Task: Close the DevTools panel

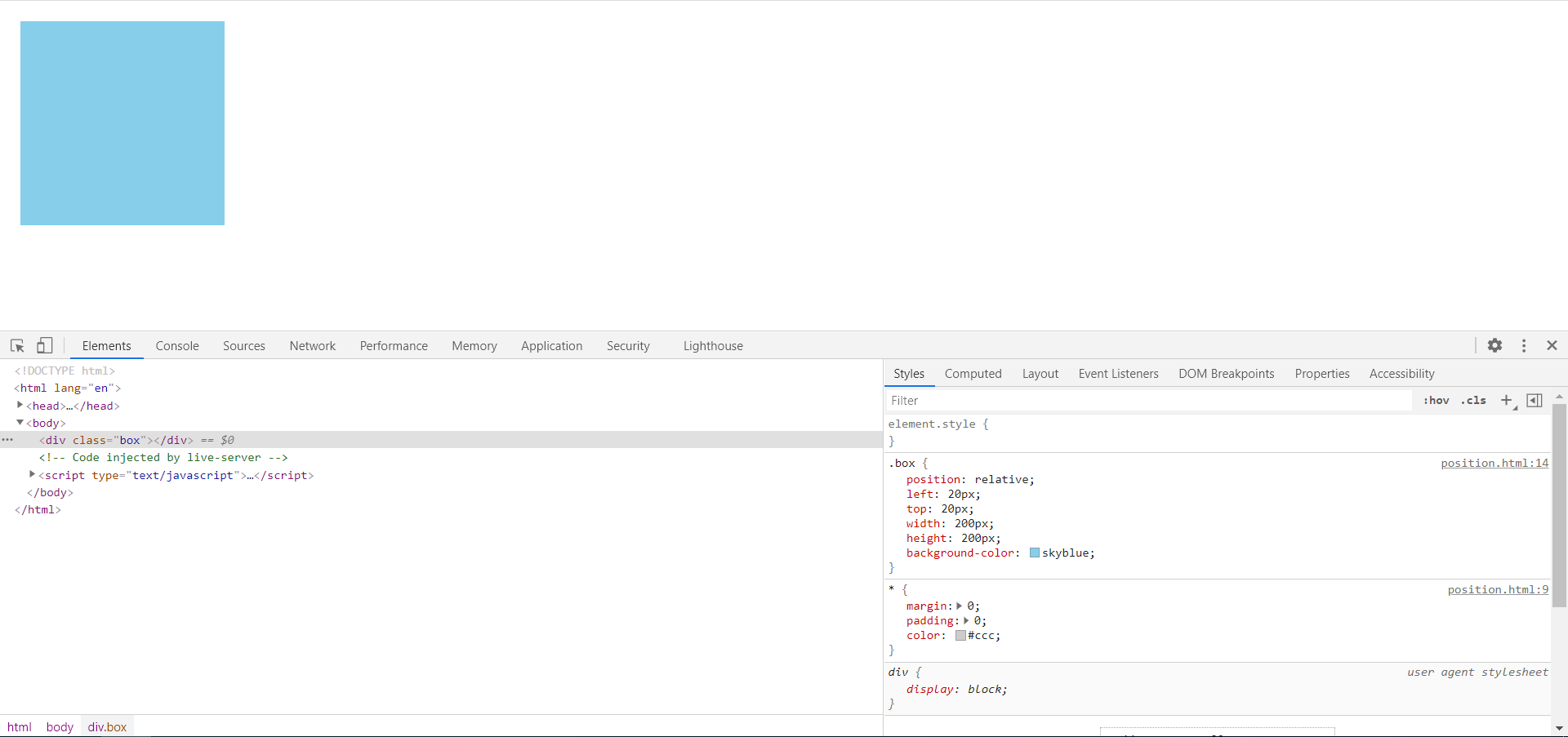Action: pyautogui.click(x=1552, y=345)
